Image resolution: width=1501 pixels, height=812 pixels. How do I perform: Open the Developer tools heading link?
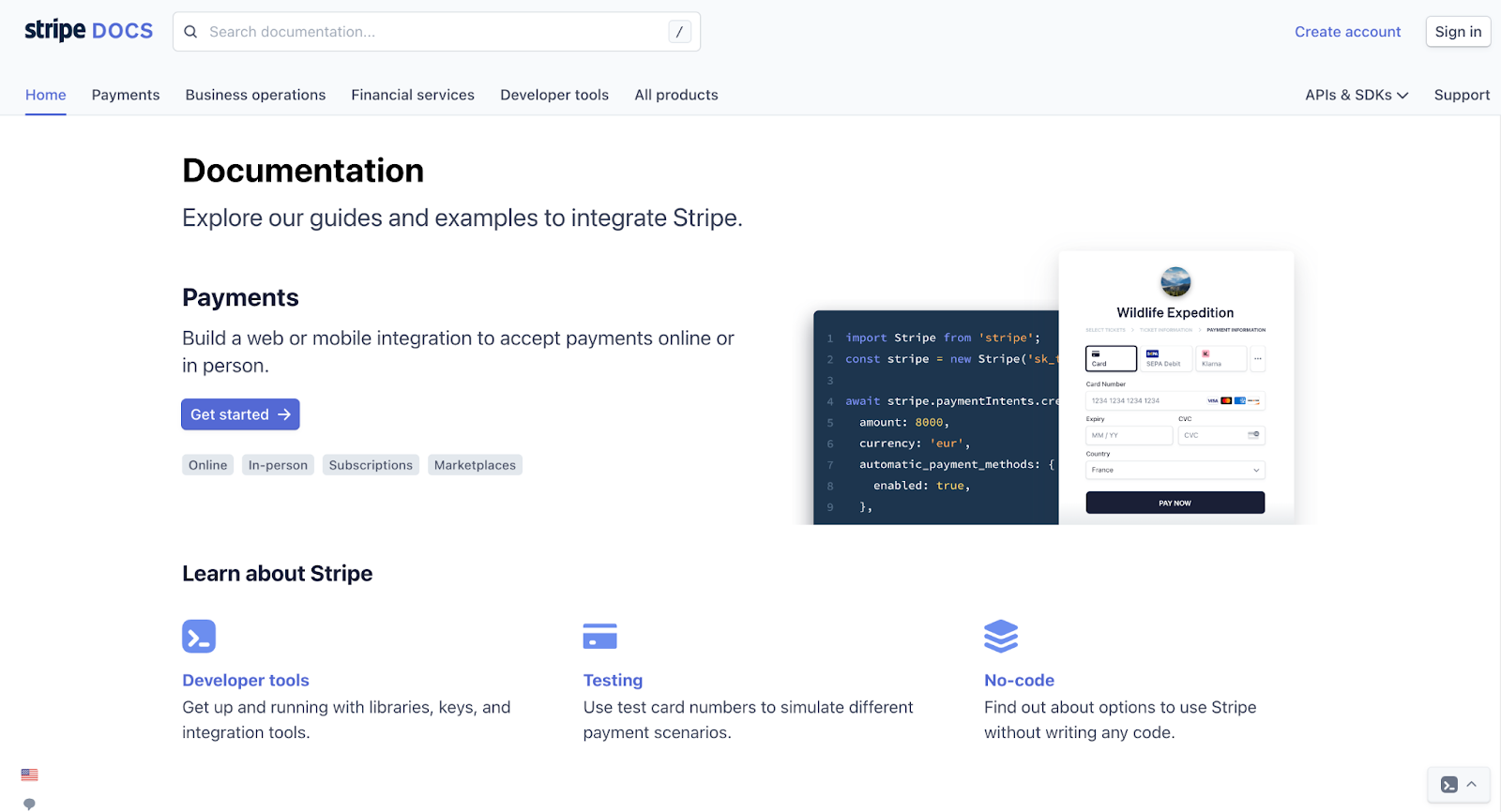[x=246, y=681]
